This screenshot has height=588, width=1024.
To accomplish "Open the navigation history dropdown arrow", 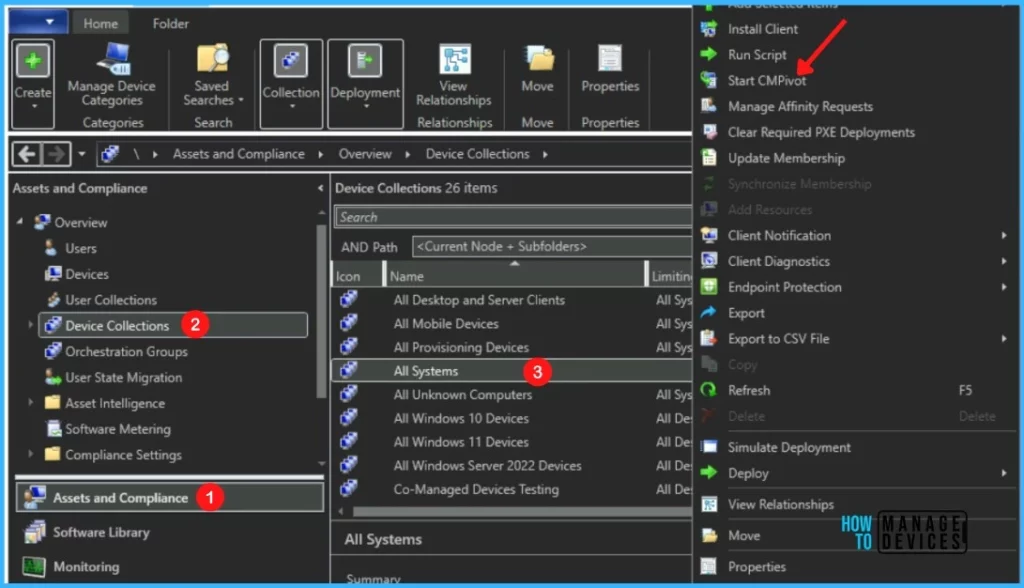I will (82, 154).
